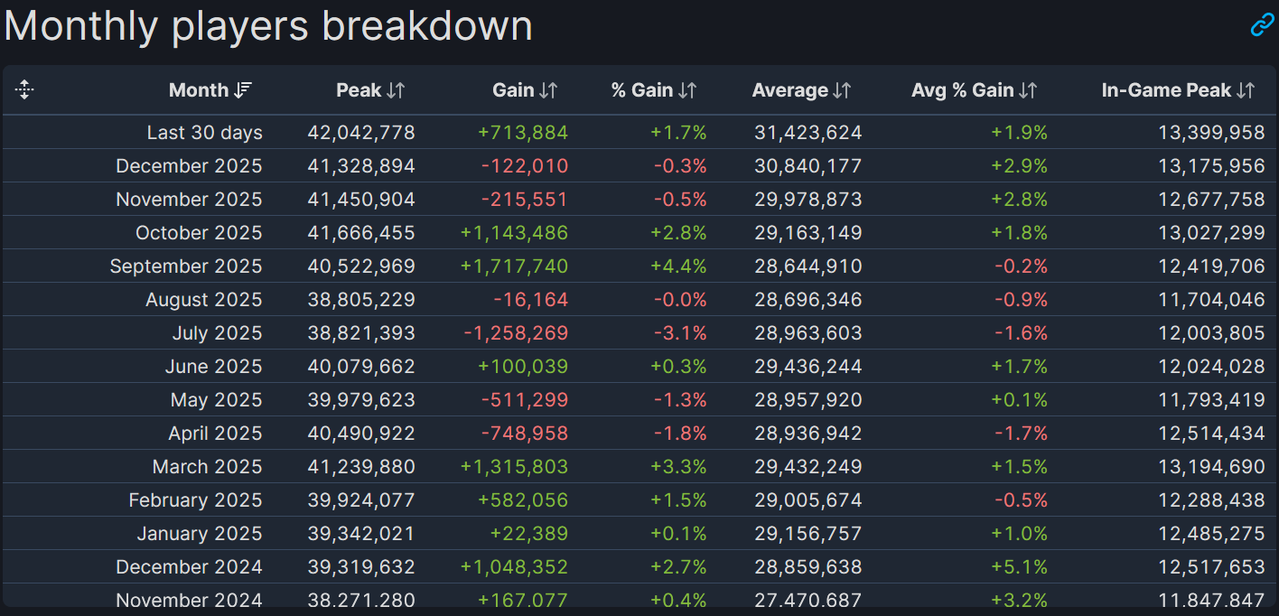Viewport: 1279px width, 616px height.
Task: Click average value 30,840,177
Action: click(808, 166)
